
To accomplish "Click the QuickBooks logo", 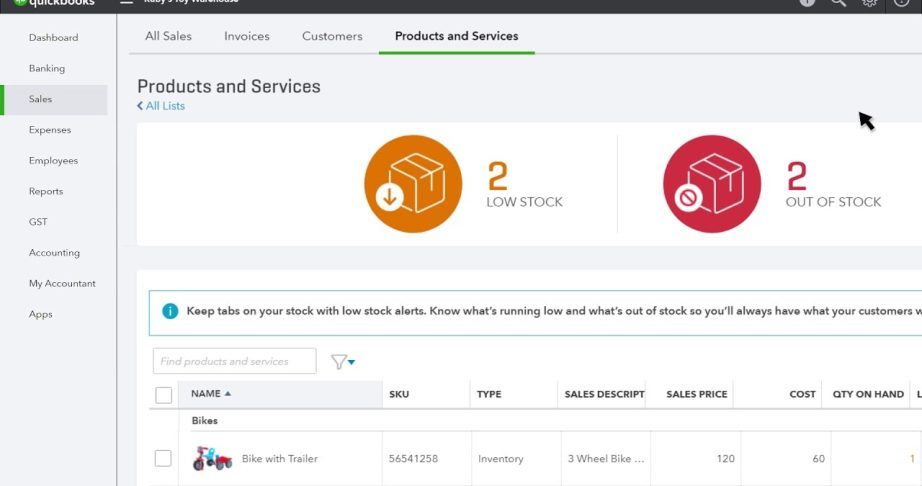I will tap(54, 3).
